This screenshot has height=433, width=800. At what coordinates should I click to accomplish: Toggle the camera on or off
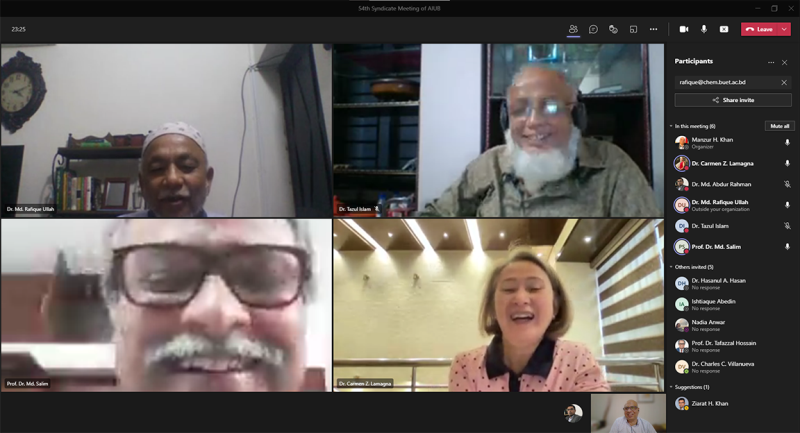(684, 29)
